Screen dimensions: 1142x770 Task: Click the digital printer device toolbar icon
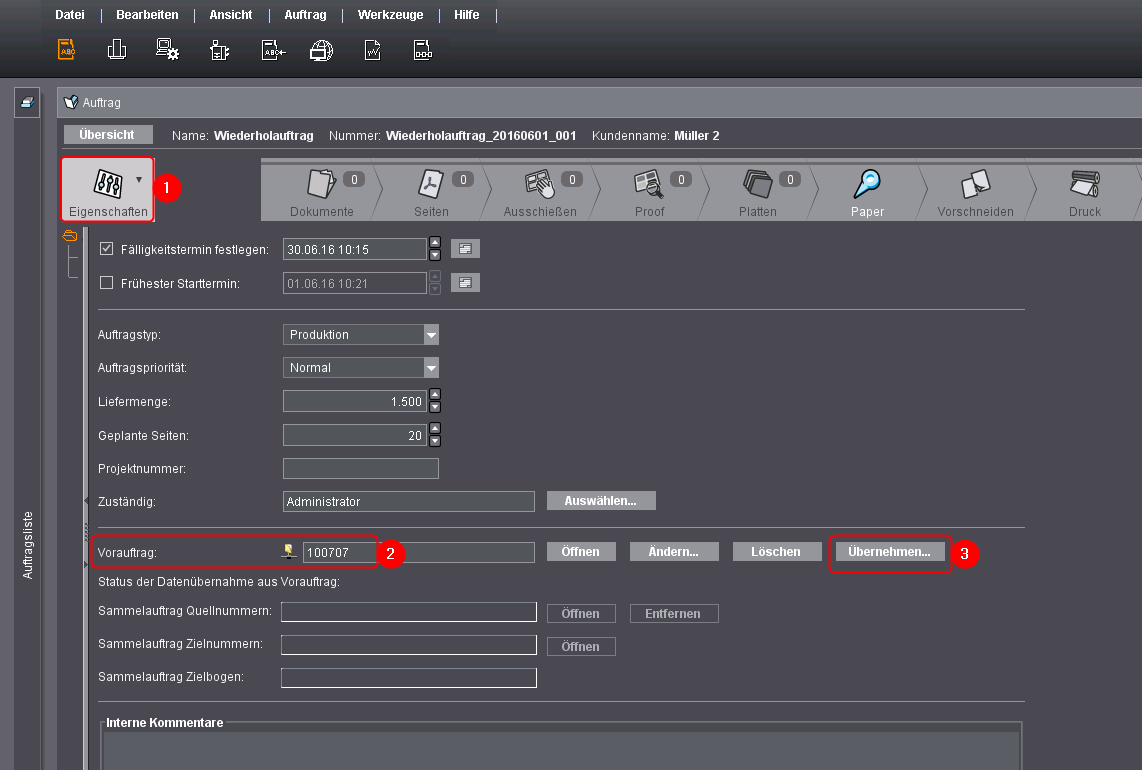point(219,50)
